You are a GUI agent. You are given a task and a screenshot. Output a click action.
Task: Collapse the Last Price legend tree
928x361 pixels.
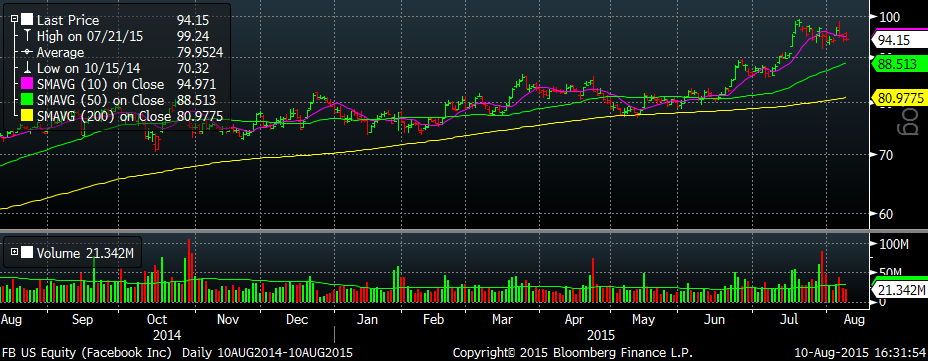click(15, 20)
